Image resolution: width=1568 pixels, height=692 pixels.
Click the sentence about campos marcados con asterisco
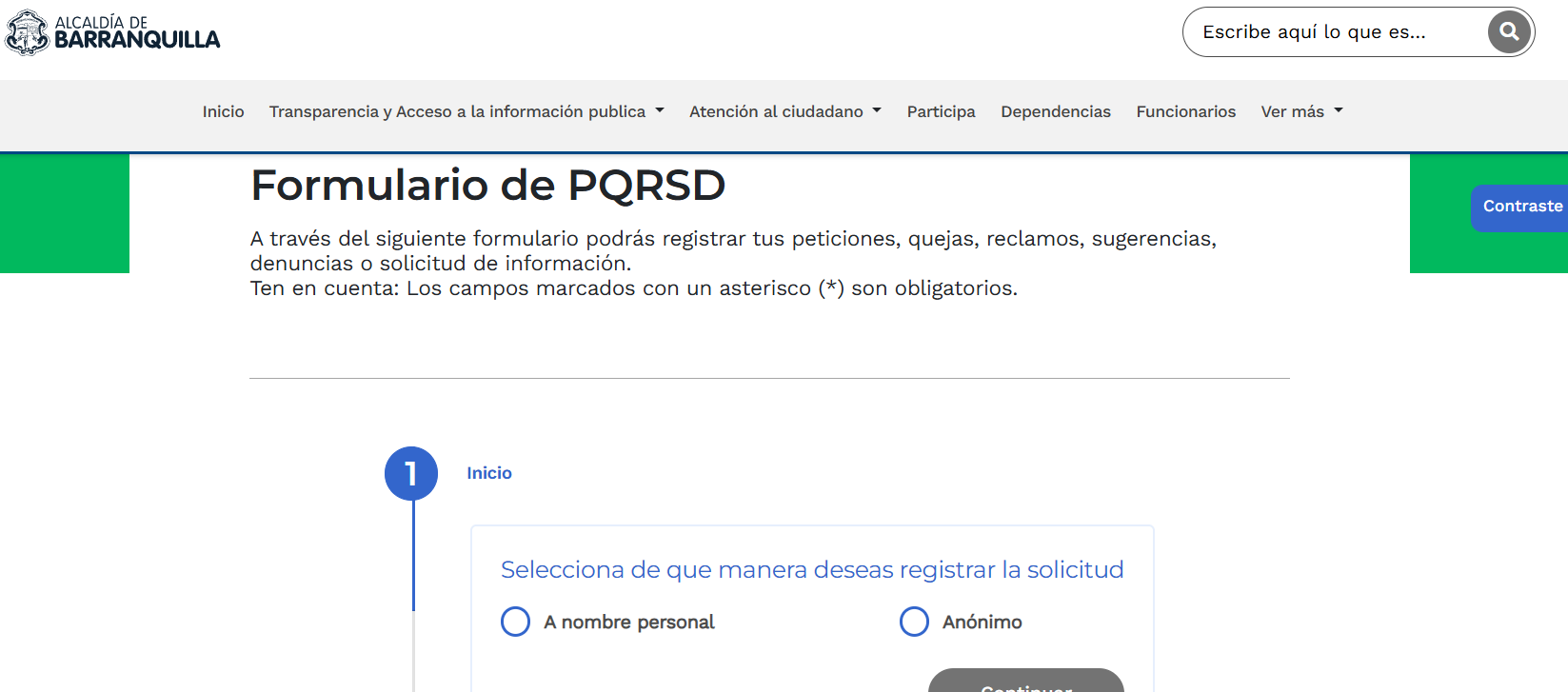click(634, 288)
